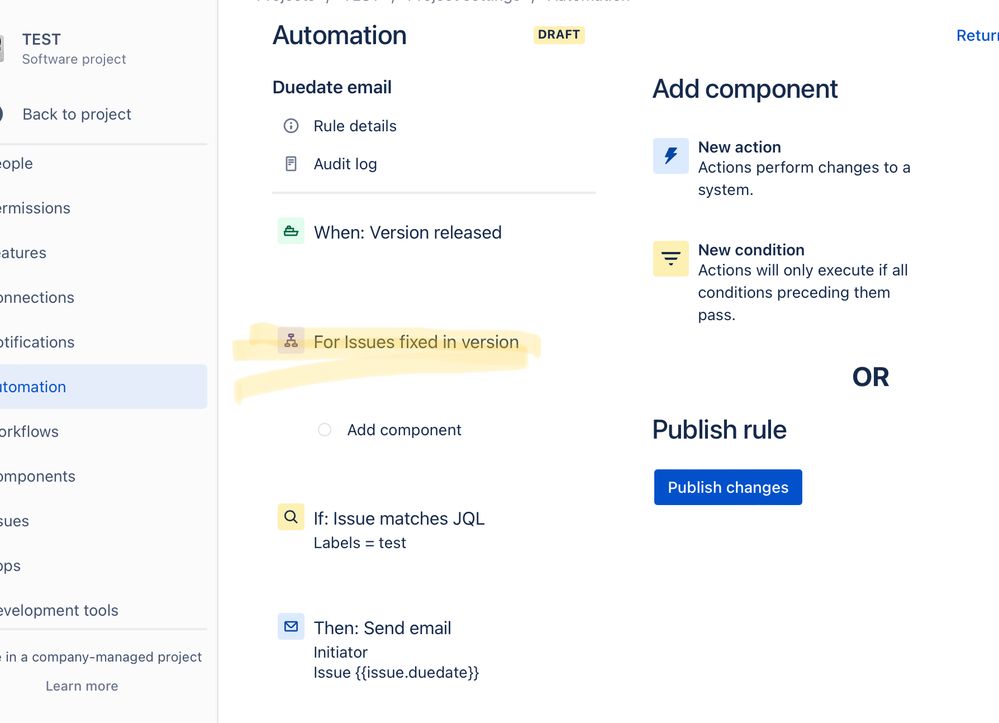Click the branch icon for Issues fixed in version

[291, 341]
